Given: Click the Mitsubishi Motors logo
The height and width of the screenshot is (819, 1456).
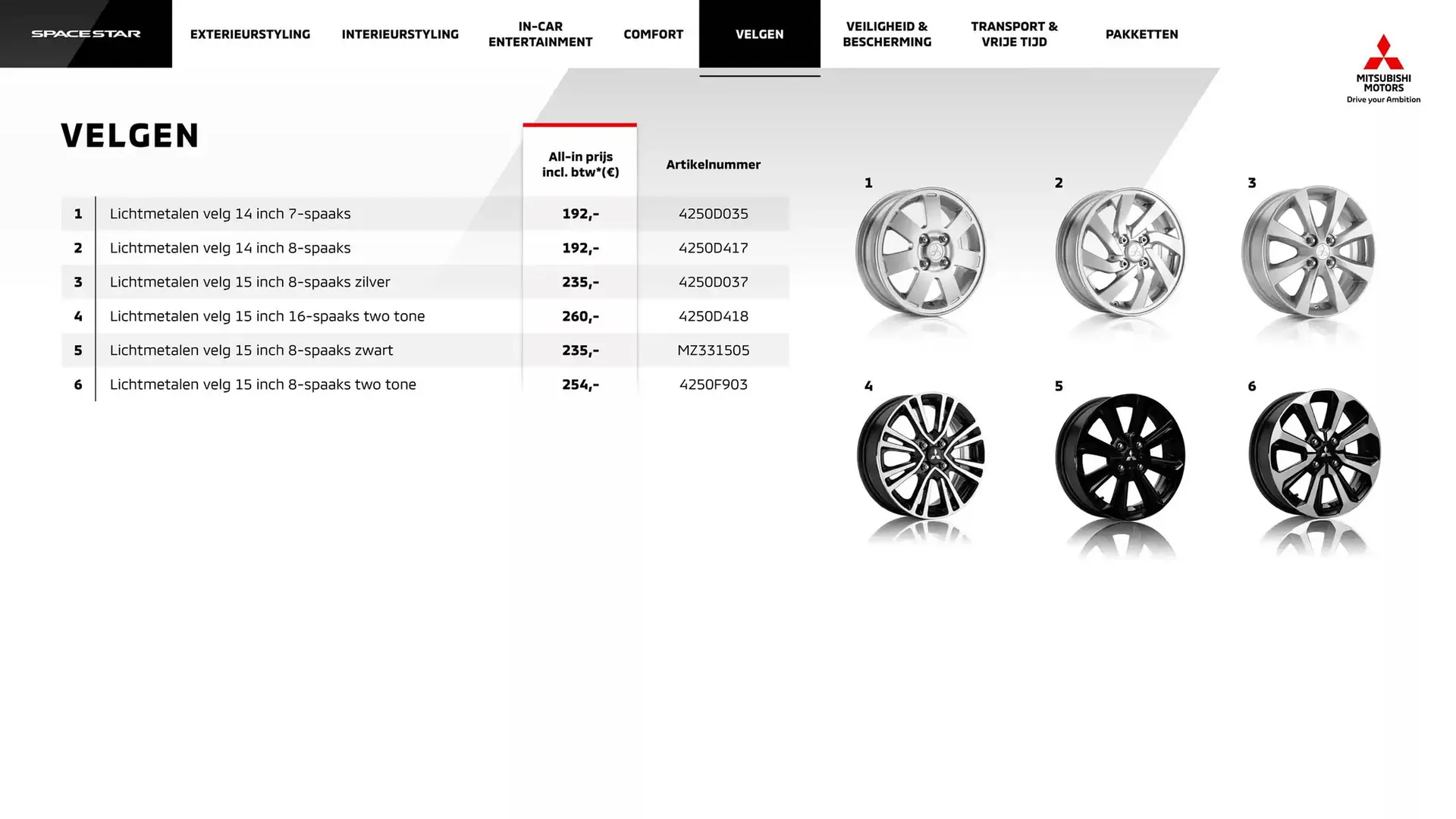Looking at the screenshot, I should tap(1382, 68).
